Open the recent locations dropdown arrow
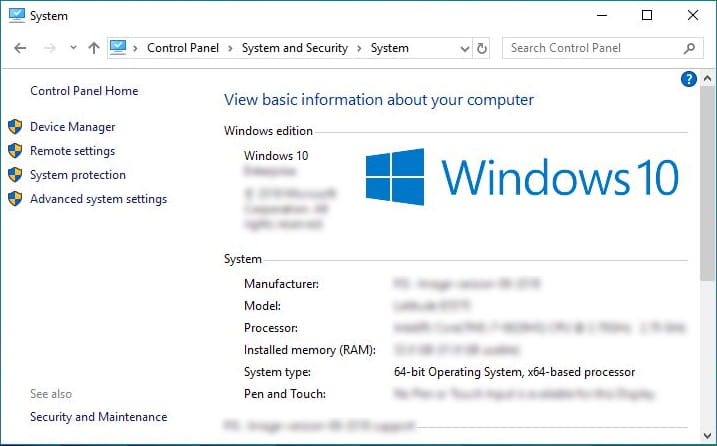This screenshot has height=446, width=717. pos(73,48)
